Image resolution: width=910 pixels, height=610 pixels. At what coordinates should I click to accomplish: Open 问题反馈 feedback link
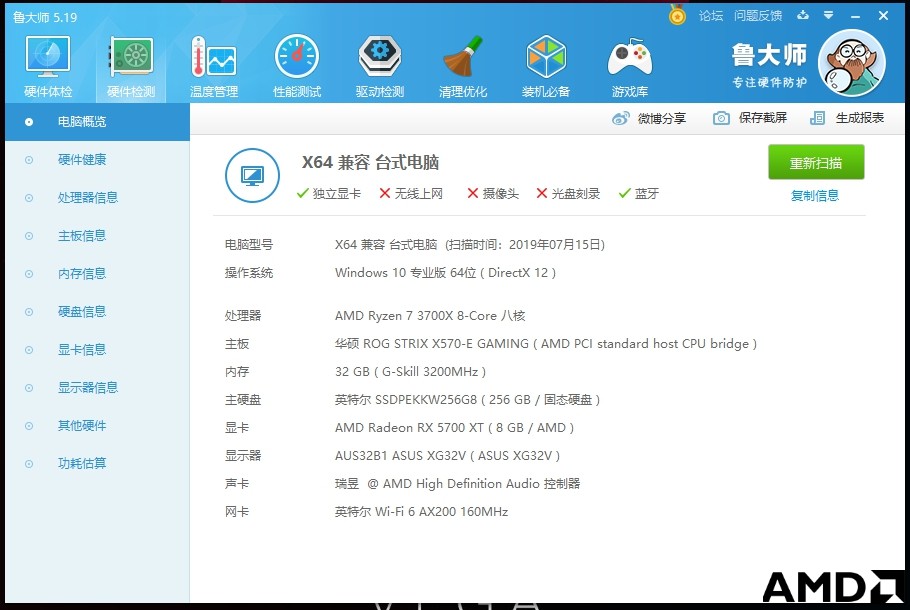758,16
